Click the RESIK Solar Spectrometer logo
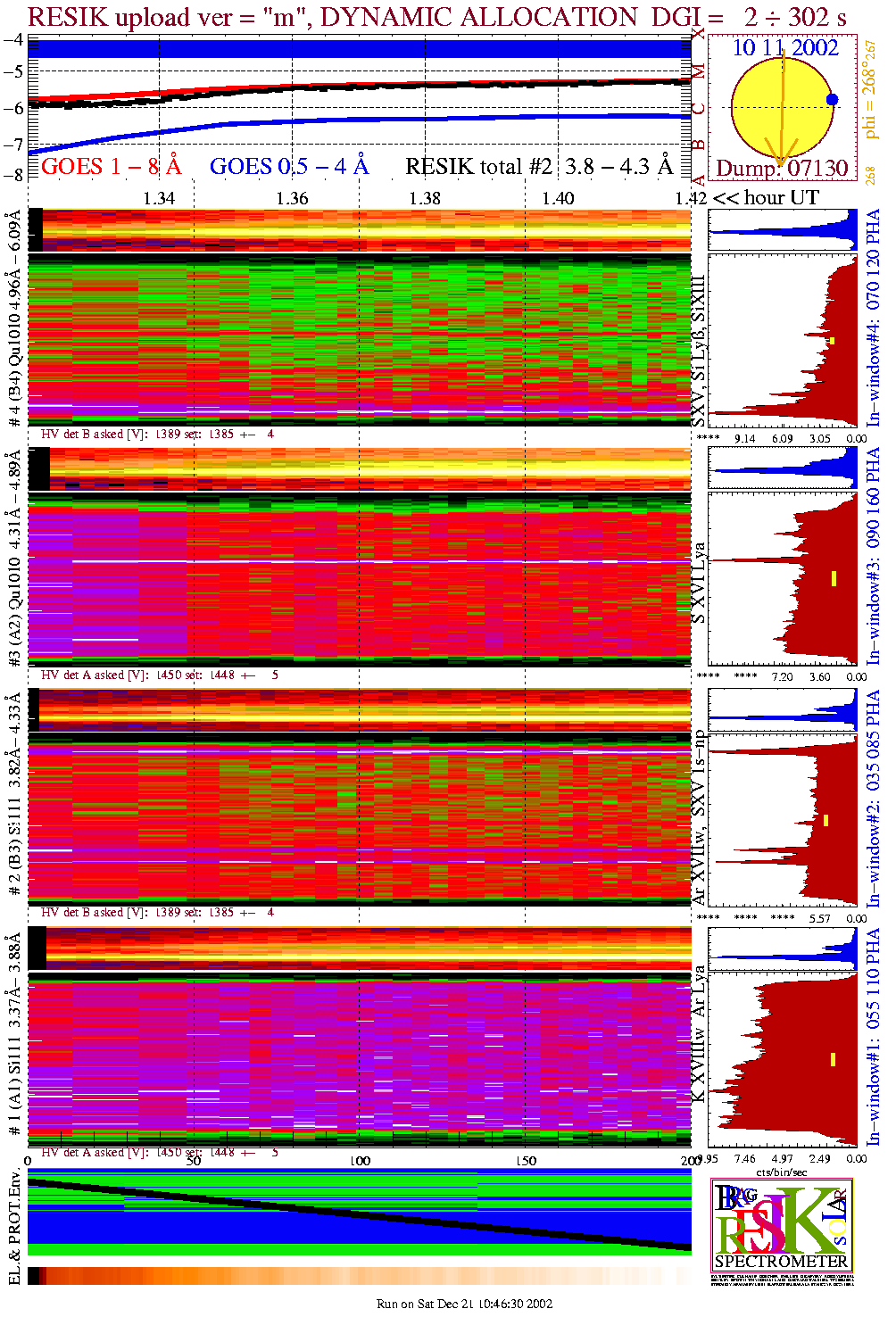Screen dimensions: 896x1317 tap(781, 1224)
